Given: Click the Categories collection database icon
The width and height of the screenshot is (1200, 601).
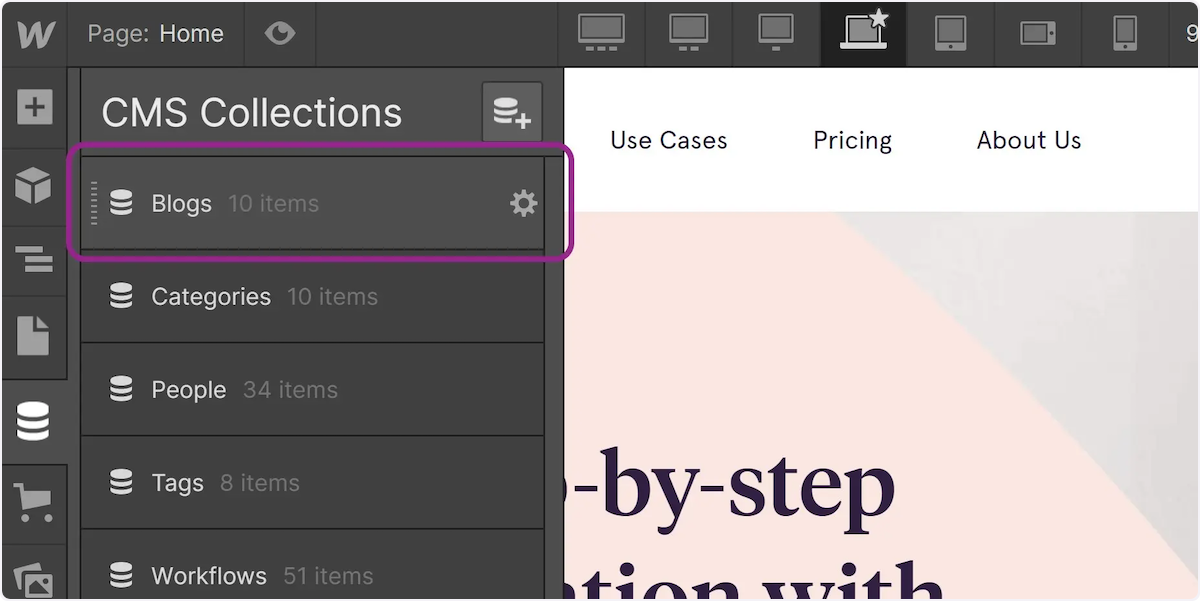Looking at the screenshot, I should click(x=121, y=297).
